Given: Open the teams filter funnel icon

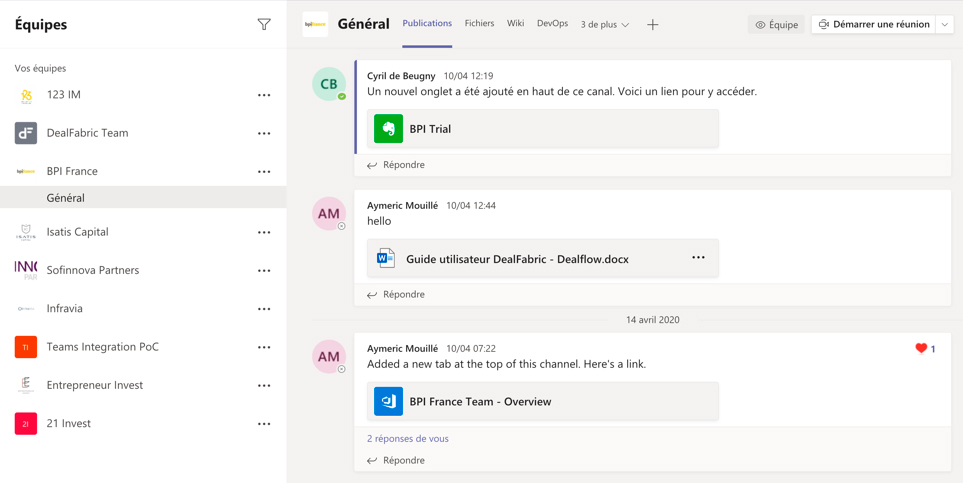Looking at the screenshot, I should 264,25.
